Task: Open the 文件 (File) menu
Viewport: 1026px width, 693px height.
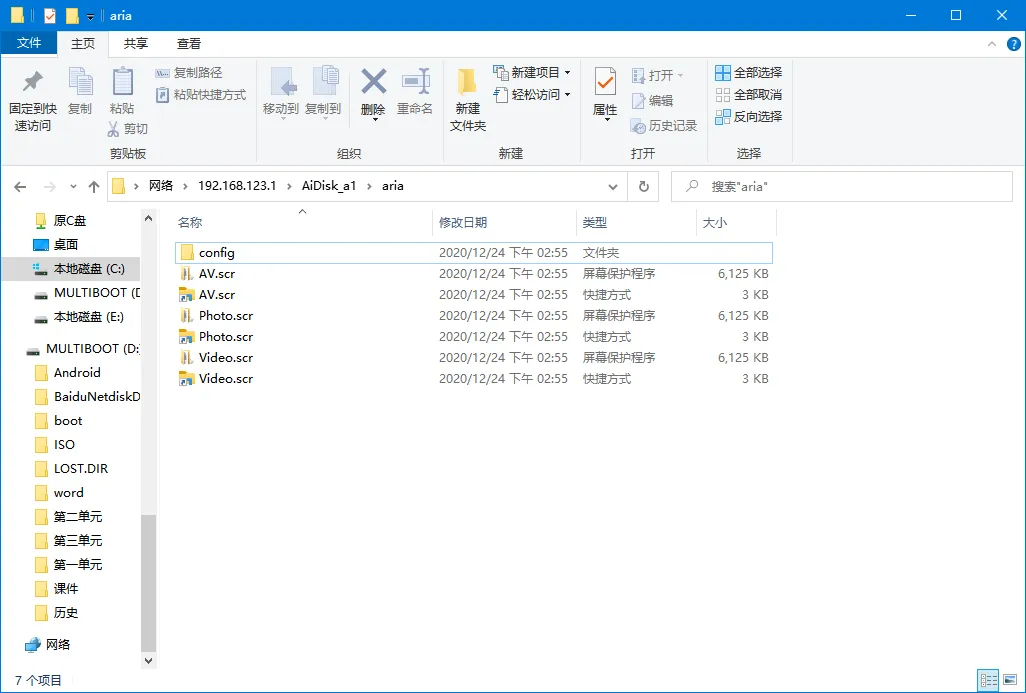Action: click(29, 44)
